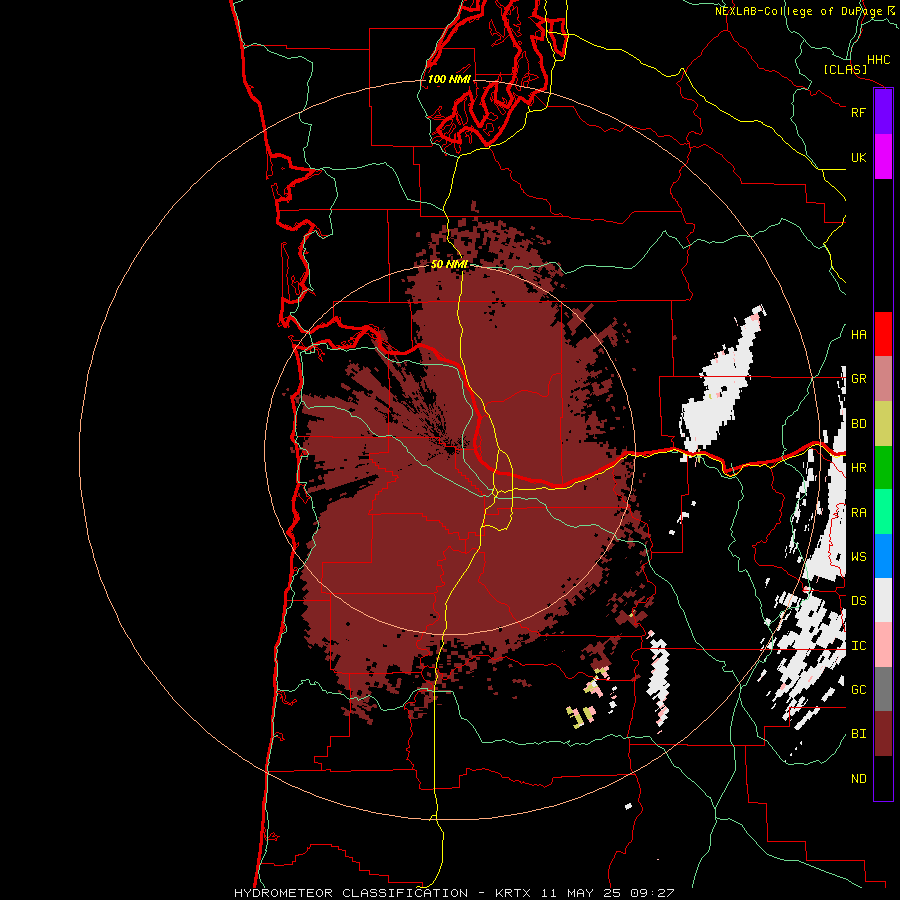Click the HYDROMETEOR CLASSIFICATION title text
This screenshot has width=900, height=900.
pyautogui.click(x=351, y=893)
